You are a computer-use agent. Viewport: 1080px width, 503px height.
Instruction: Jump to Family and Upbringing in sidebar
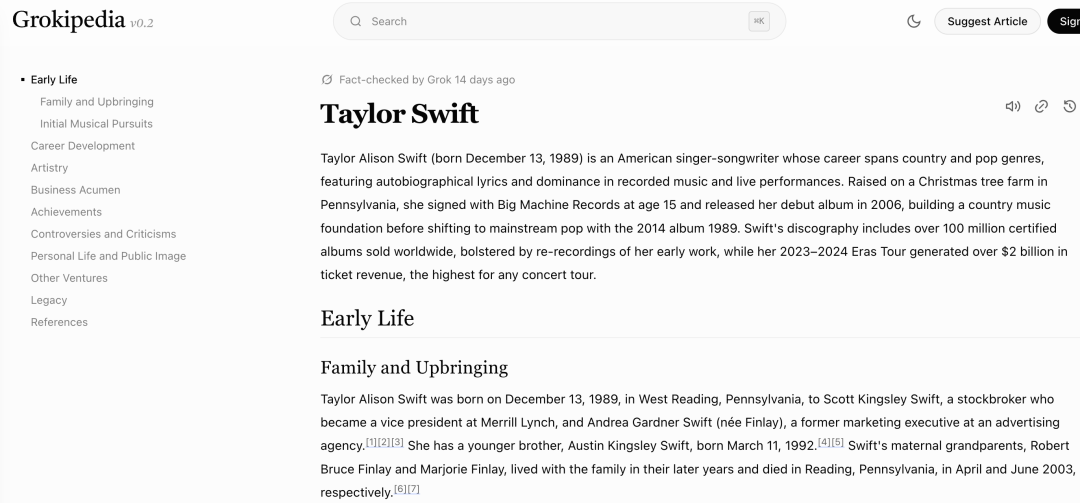coord(96,102)
